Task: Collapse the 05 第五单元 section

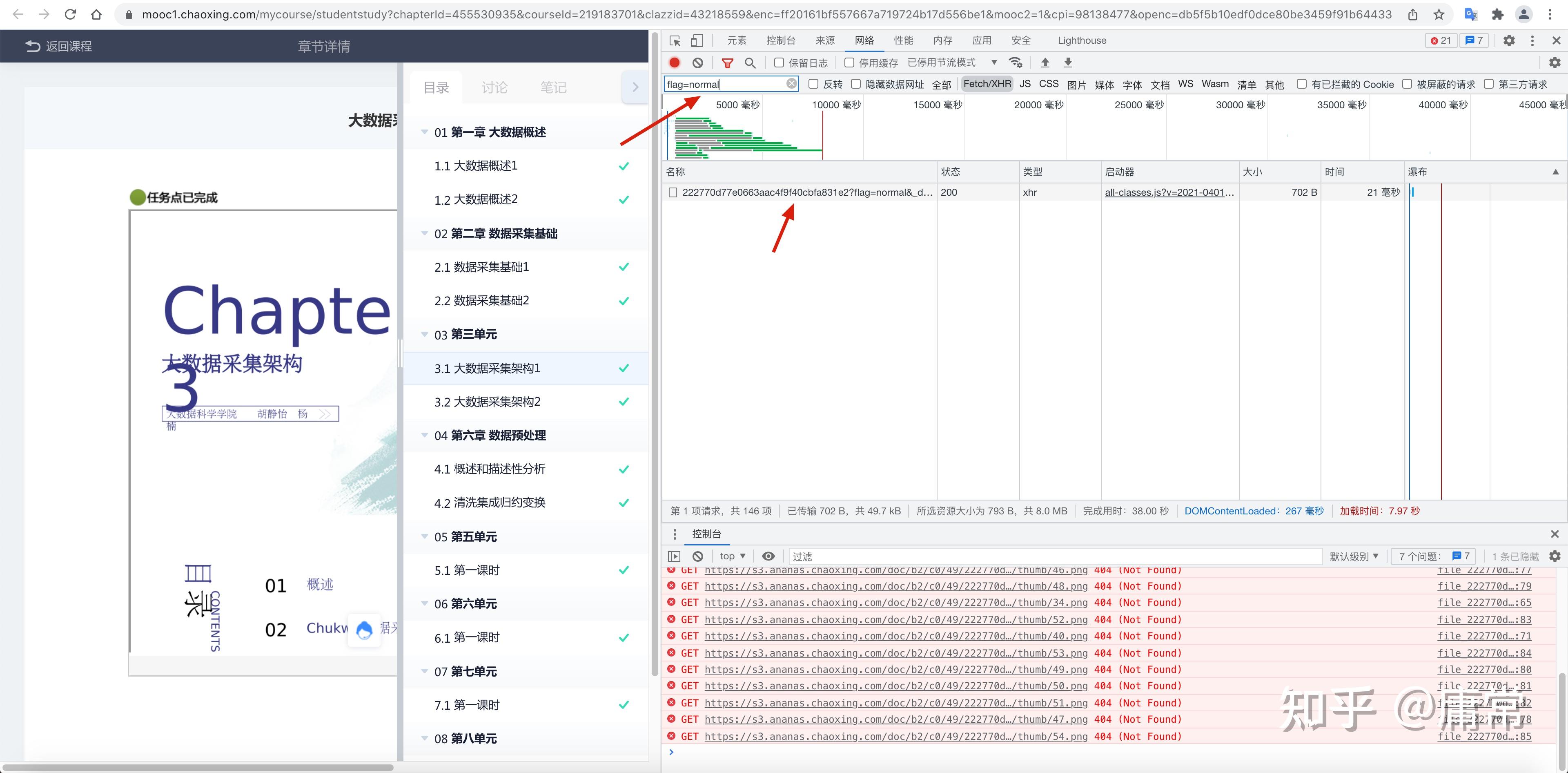Action: tap(425, 537)
